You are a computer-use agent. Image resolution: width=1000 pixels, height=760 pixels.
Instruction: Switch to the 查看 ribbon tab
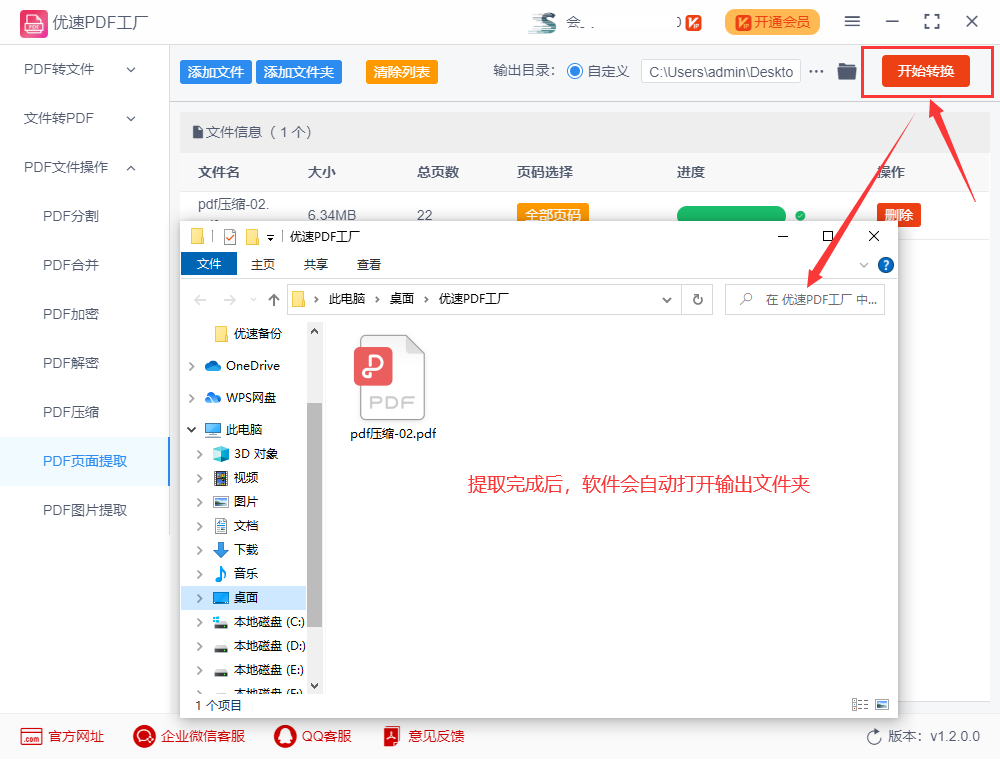(x=369, y=265)
